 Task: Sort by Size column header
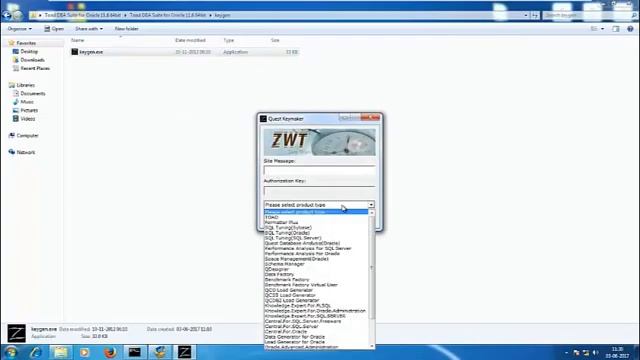pos(275,40)
